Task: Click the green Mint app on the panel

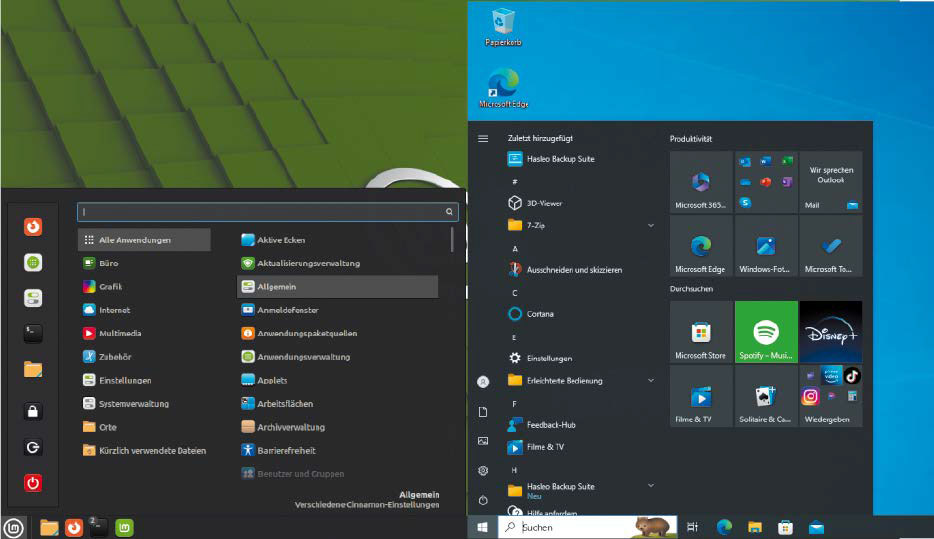Action: pyautogui.click(x=124, y=528)
